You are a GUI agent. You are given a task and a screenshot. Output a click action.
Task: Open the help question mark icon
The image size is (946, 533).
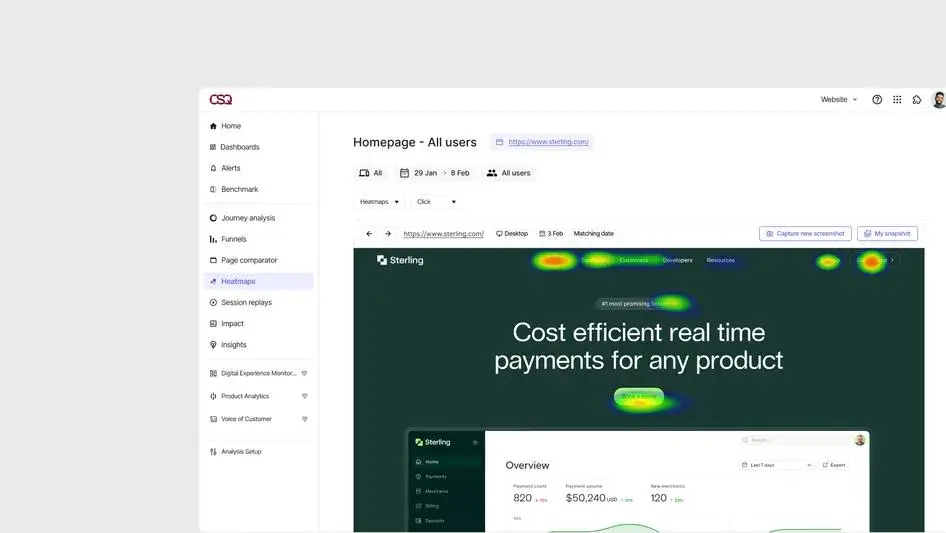(x=877, y=100)
